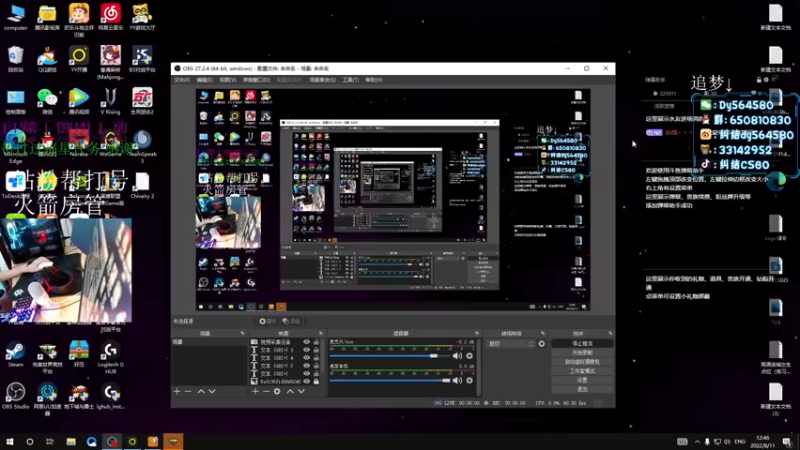
Task: Open the Recycle Bin desktop icon
Action: click(x=15, y=60)
